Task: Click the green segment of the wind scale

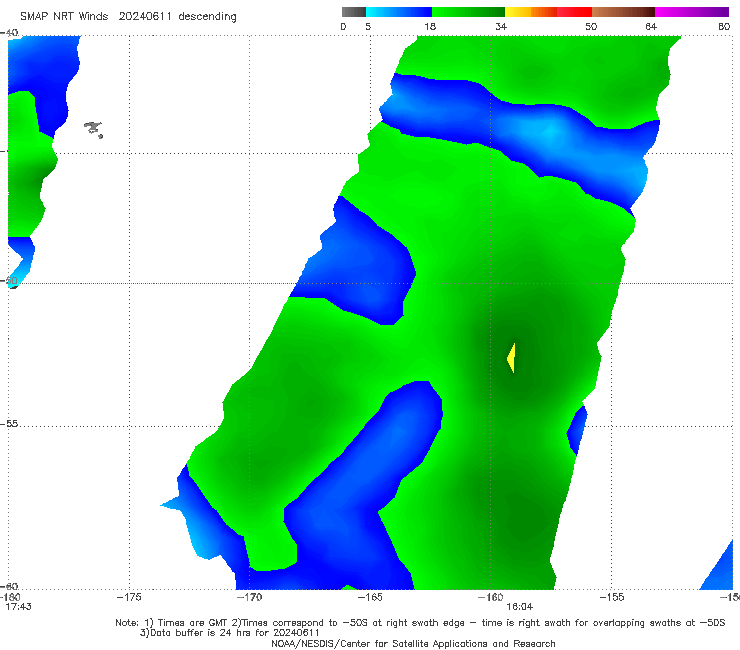Action: point(468,12)
